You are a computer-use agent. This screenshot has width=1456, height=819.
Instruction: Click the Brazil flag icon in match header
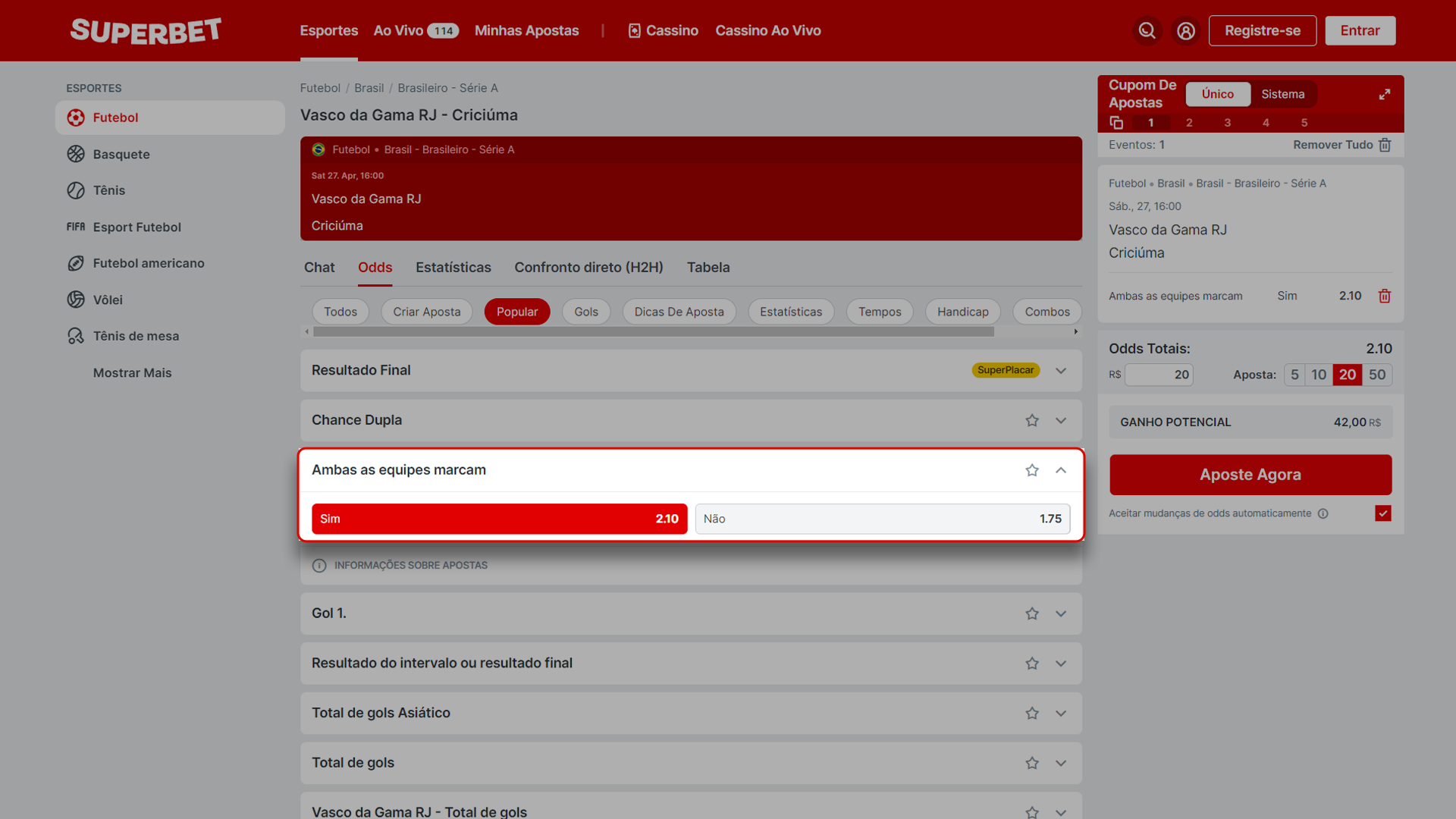(318, 149)
